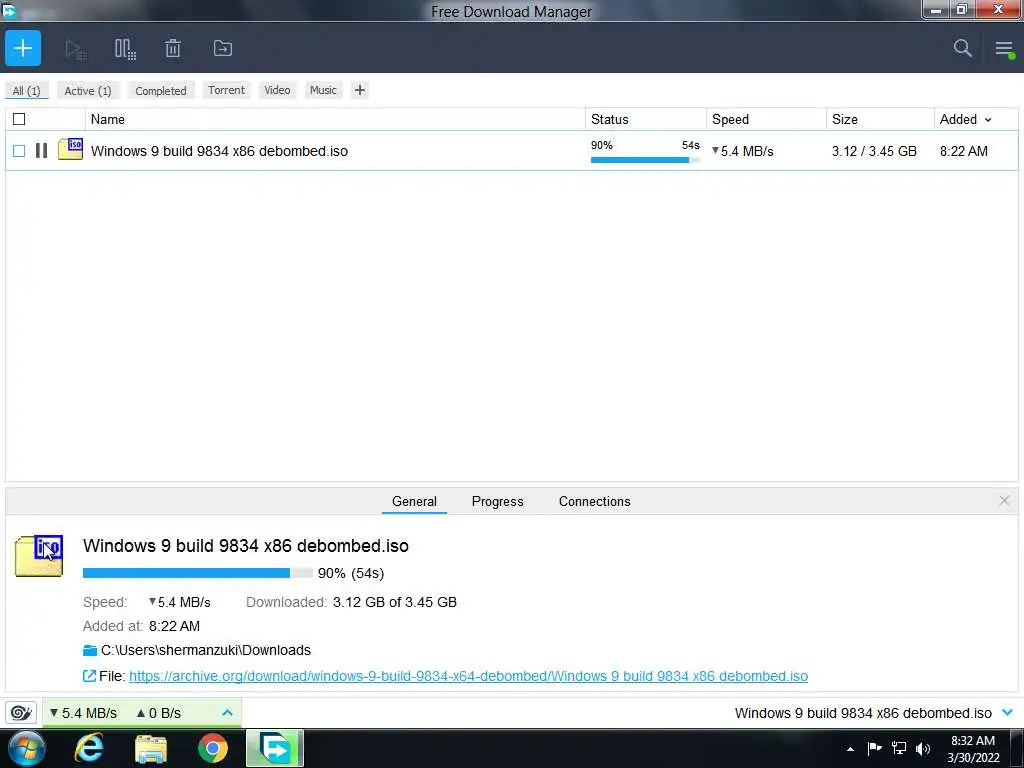Delete selected download with trash icon
The image size is (1024, 768).
pos(172,48)
